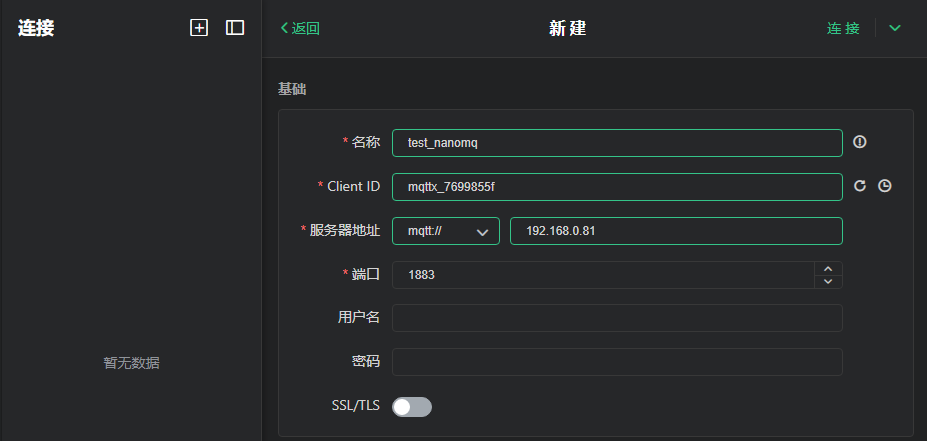The width and height of the screenshot is (927, 441).
Task: Click the 基础 section heading
Action: coord(291,89)
